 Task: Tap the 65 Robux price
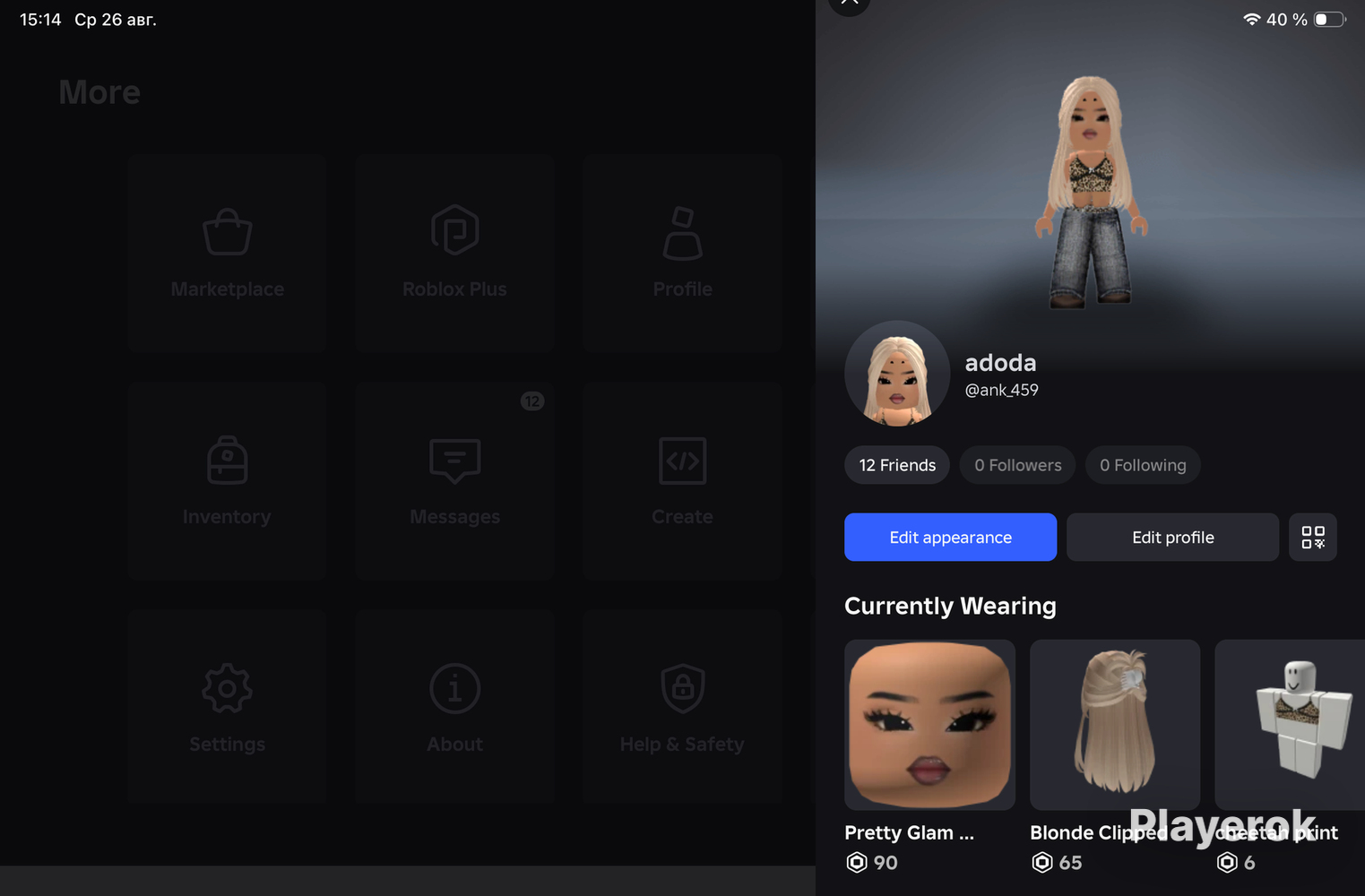[x=1071, y=863]
